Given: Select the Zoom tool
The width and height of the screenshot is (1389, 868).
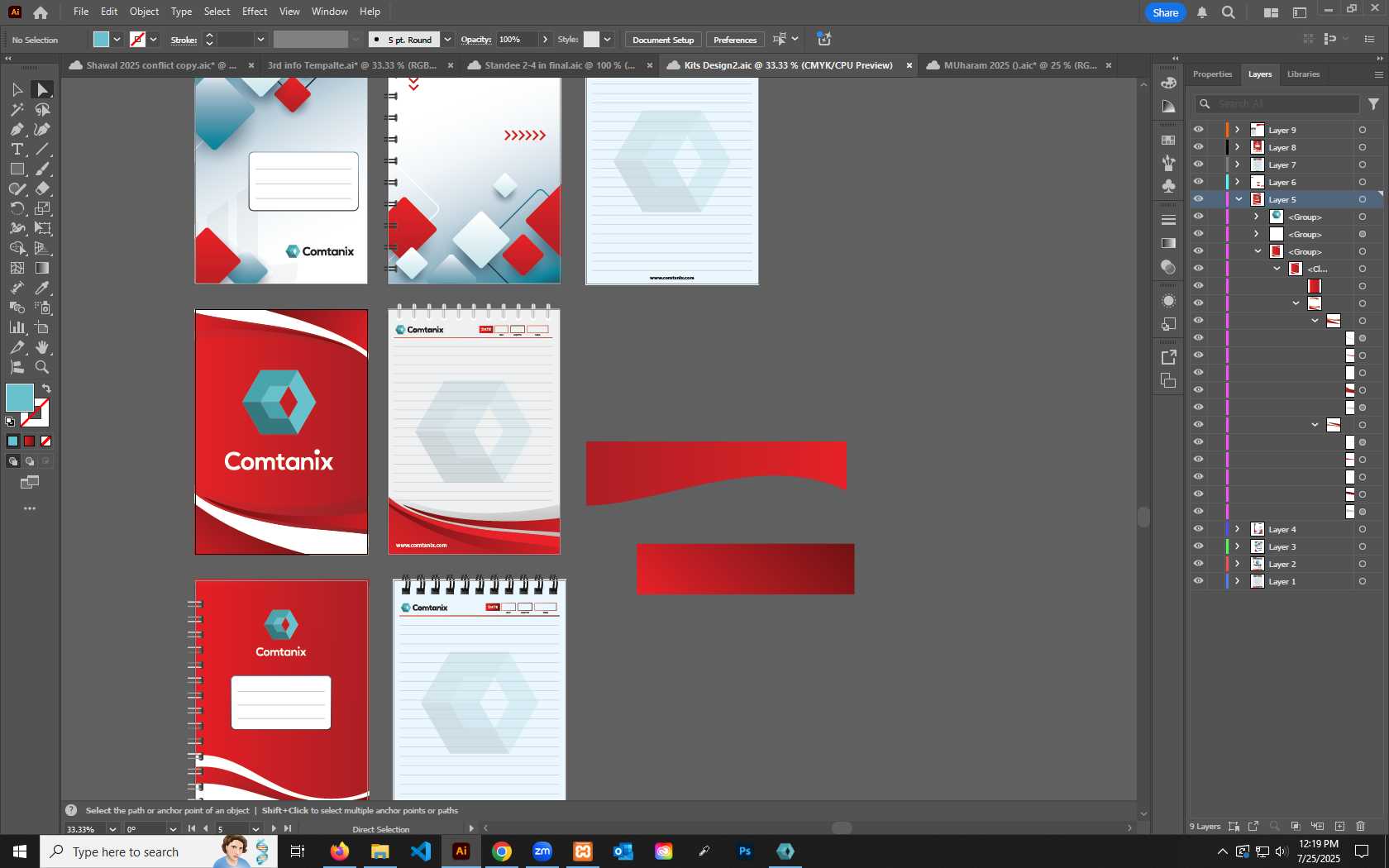Looking at the screenshot, I should click(x=42, y=367).
